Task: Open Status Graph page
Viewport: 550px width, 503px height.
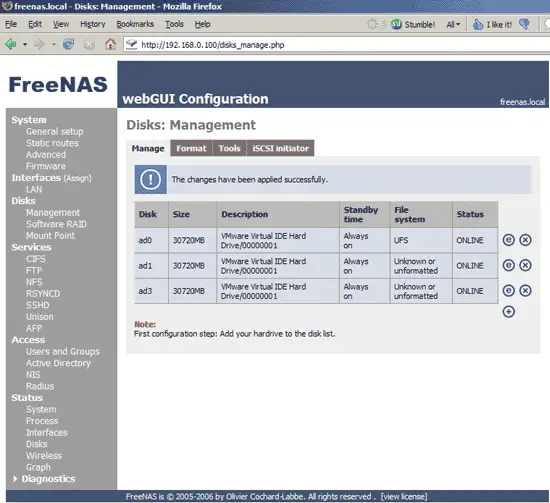Action: [38, 467]
